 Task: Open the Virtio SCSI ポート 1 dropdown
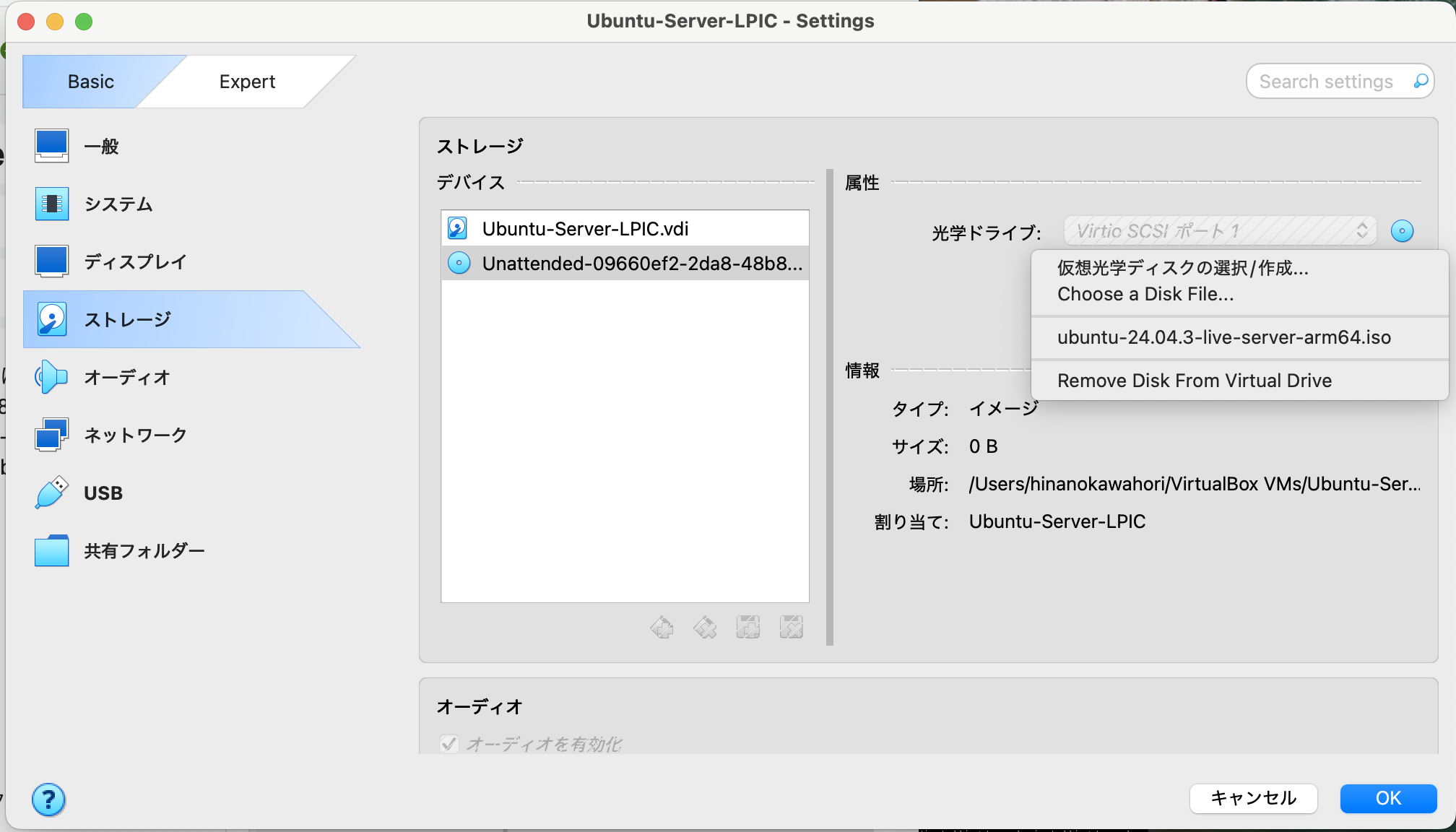point(1219,231)
